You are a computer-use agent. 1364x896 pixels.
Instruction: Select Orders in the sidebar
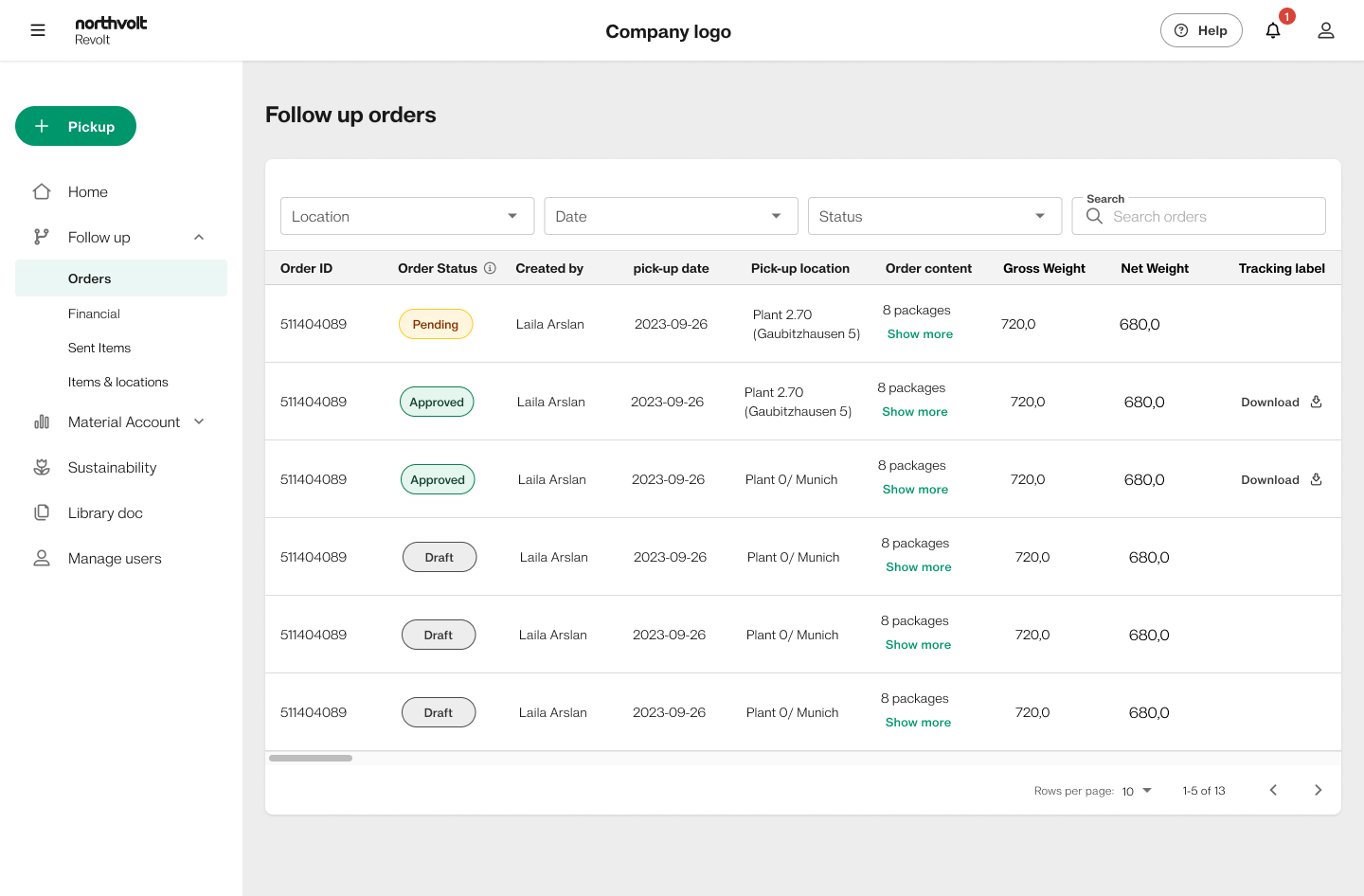(121, 278)
